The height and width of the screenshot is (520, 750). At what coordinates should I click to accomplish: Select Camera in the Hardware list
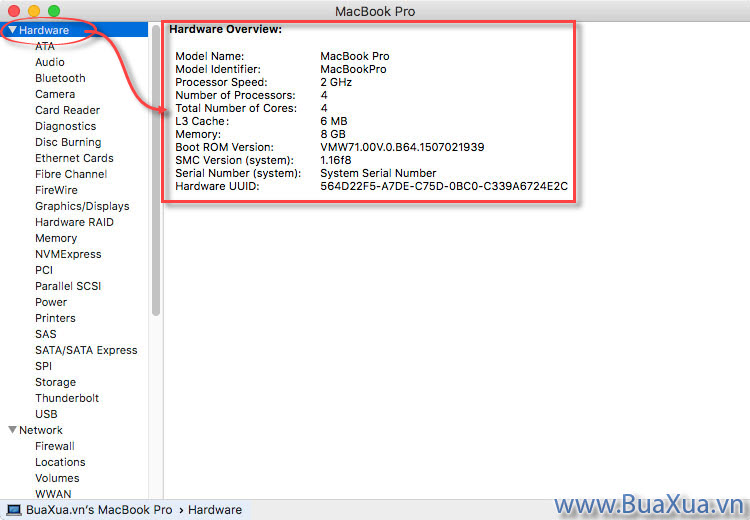pos(55,94)
